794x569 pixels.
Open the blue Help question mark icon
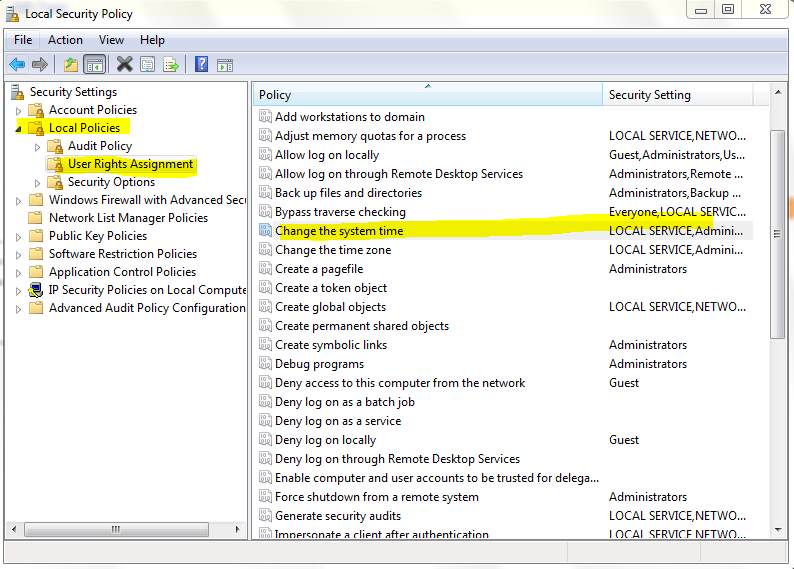[x=202, y=64]
